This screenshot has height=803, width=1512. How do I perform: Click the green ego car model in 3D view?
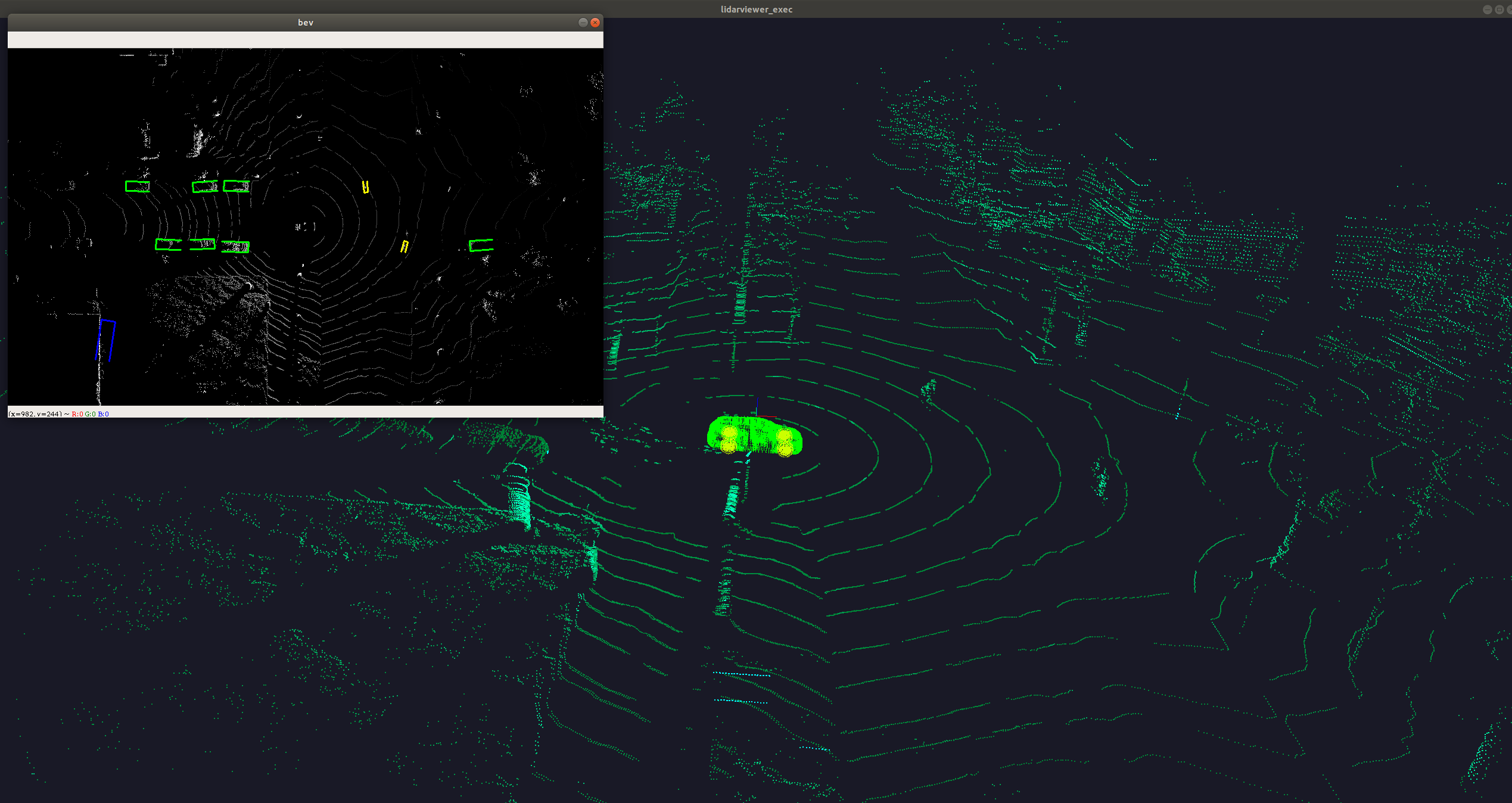pyautogui.click(x=755, y=435)
